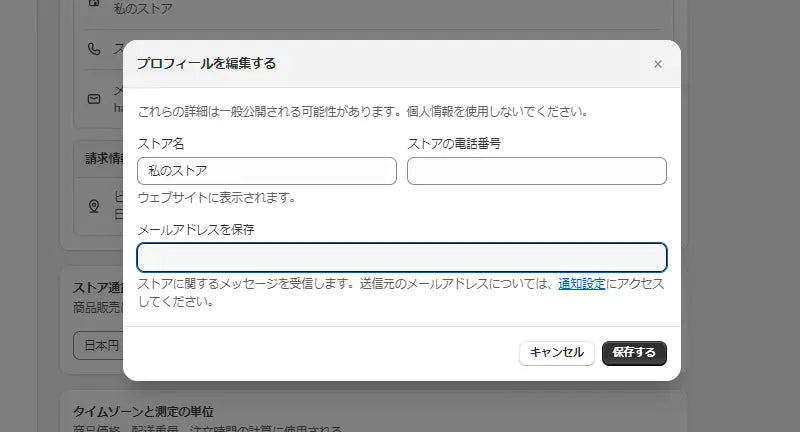Click the location pin icon in background page

(x=94, y=206)
